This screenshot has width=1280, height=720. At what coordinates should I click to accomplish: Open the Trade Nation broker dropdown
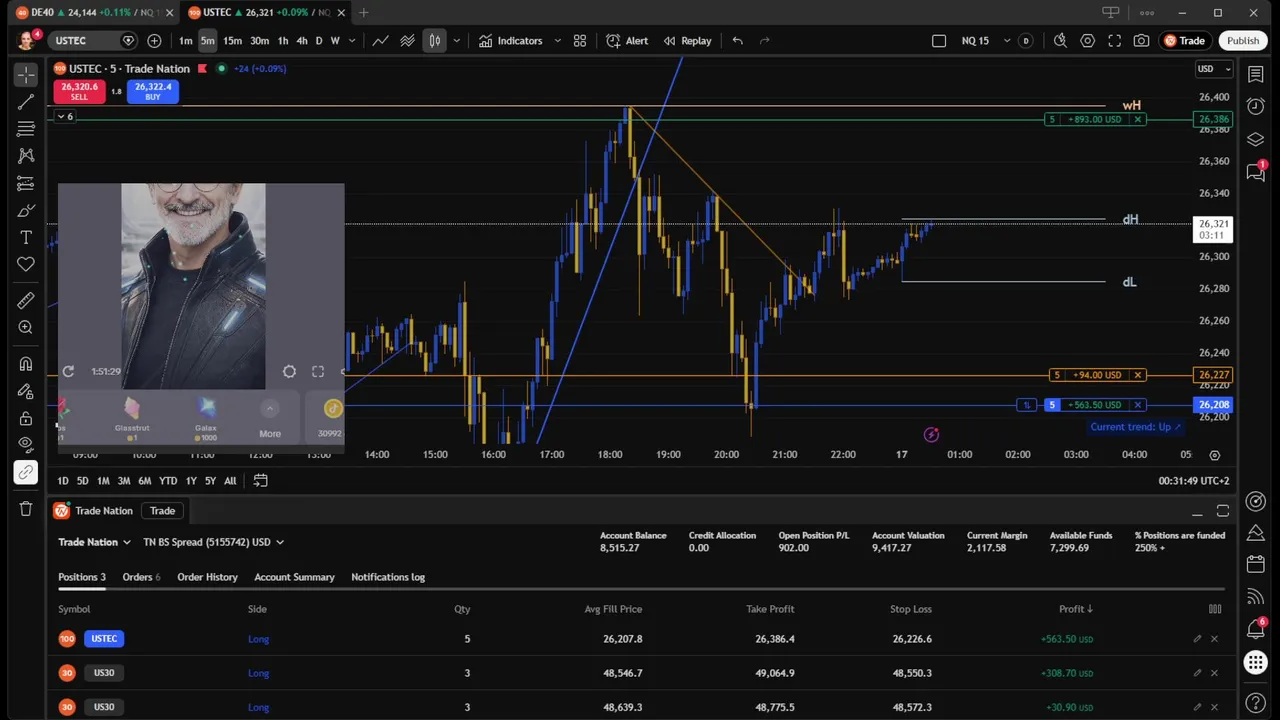pos(94,542)
